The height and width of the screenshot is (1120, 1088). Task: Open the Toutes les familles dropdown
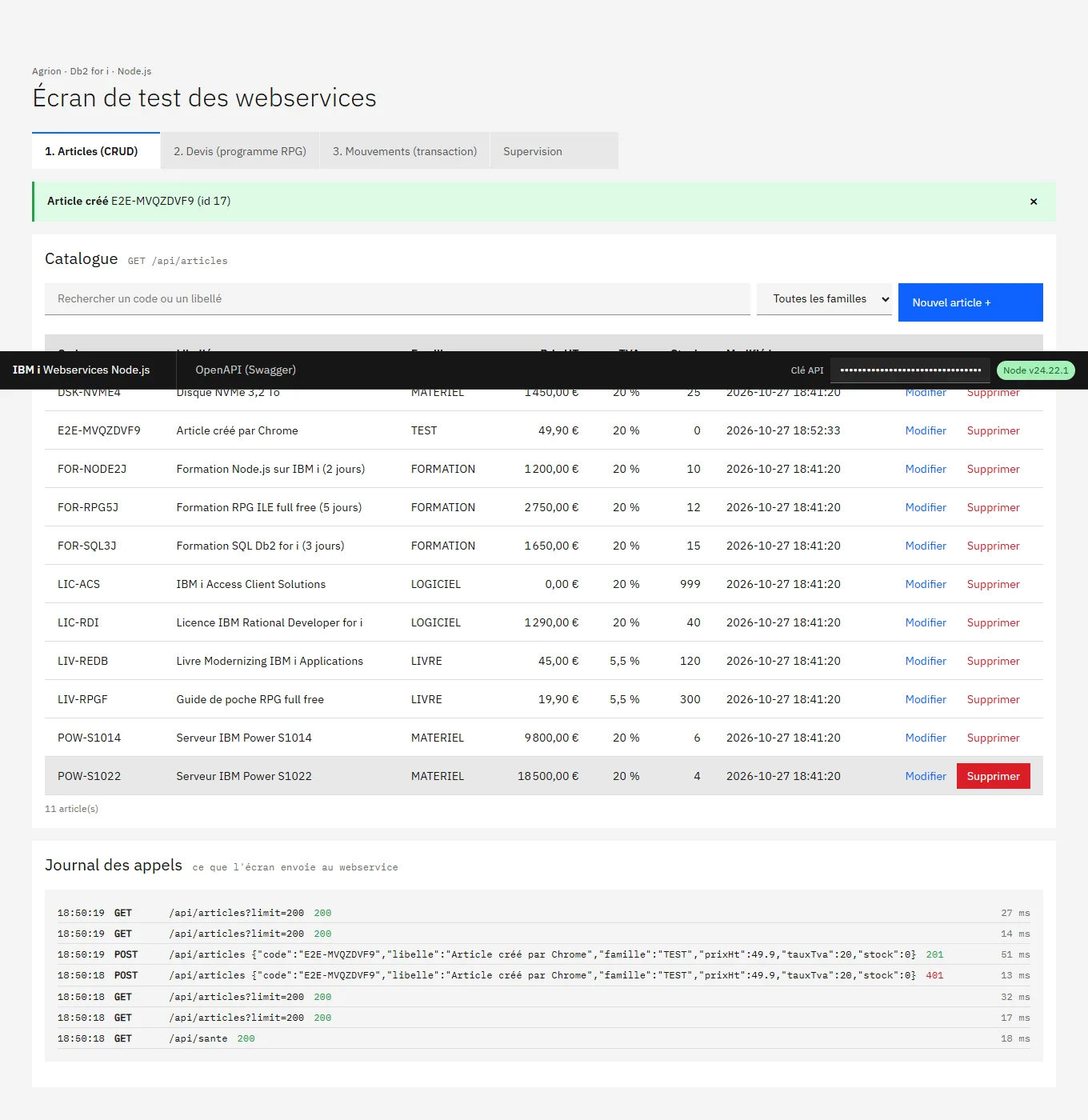tap(824, 299)
